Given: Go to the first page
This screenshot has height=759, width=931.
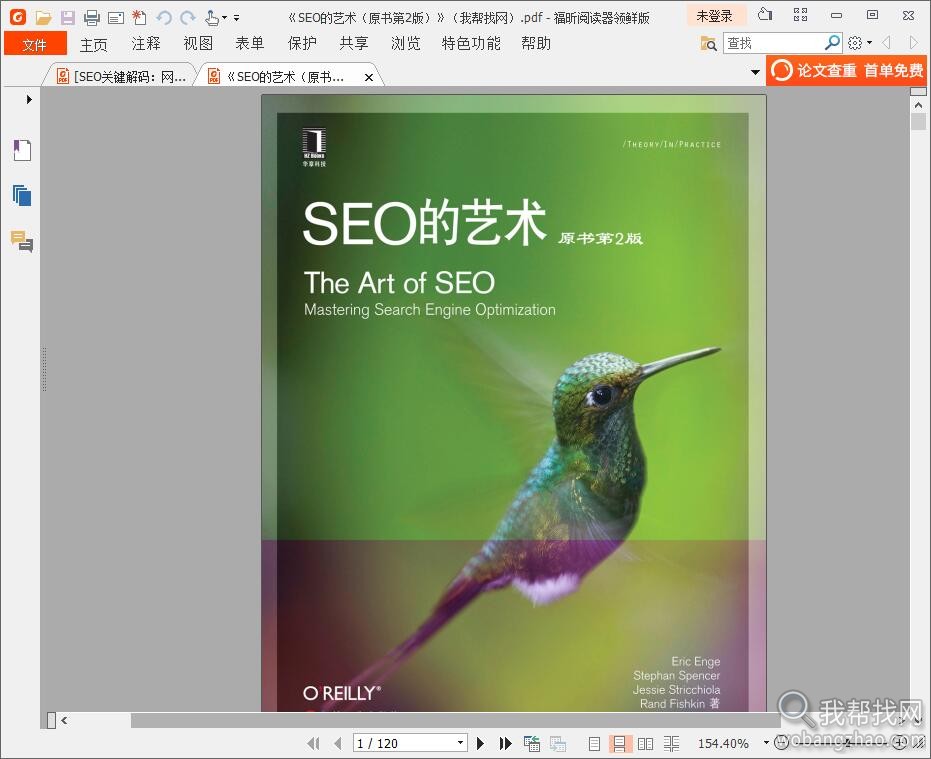Looking at the screenshot, I should 313,744.
